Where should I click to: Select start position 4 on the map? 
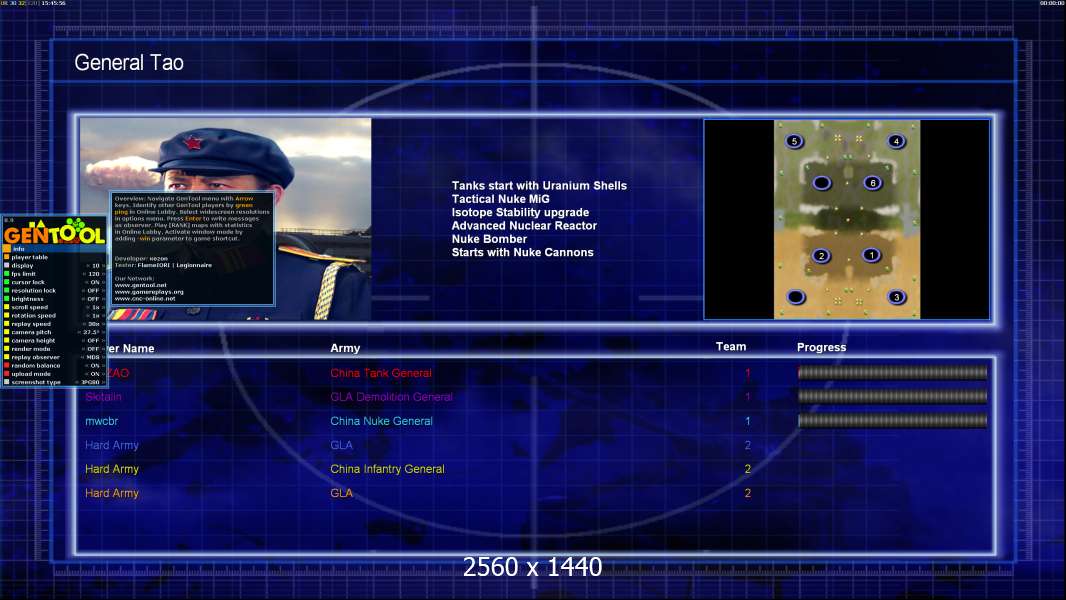point(896,141)
